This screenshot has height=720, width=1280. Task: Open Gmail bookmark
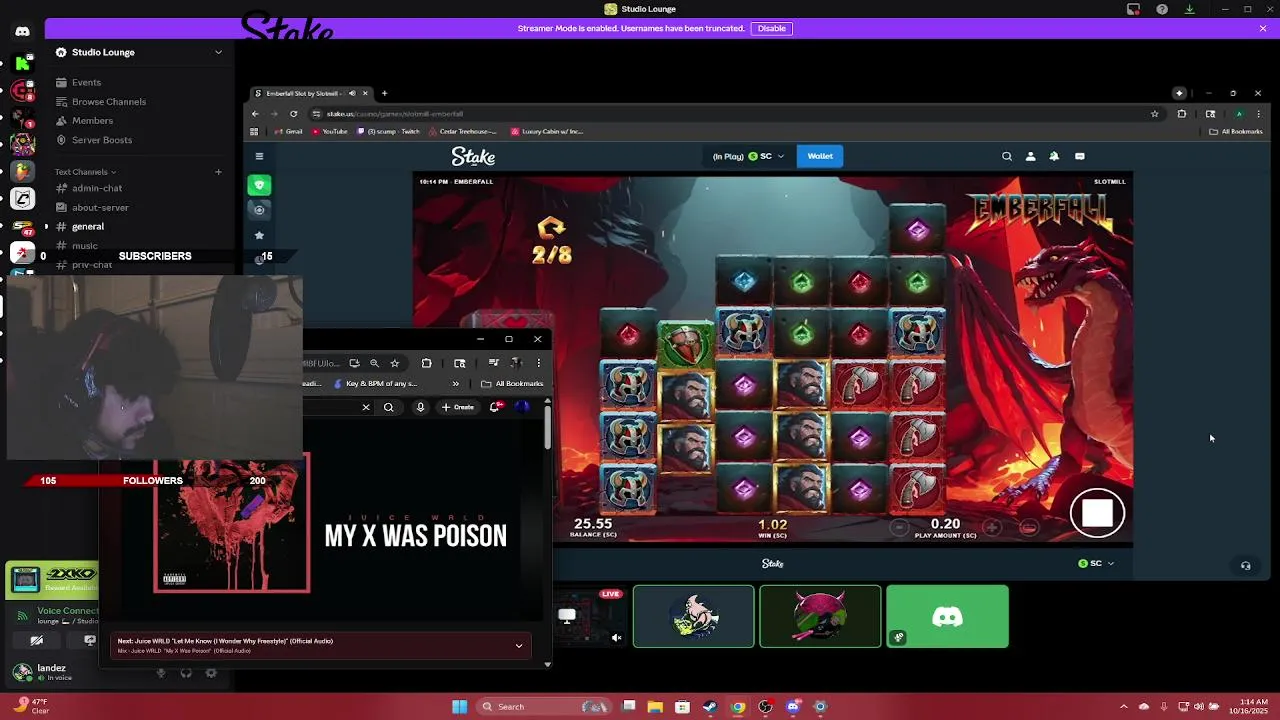pos(288,131)
